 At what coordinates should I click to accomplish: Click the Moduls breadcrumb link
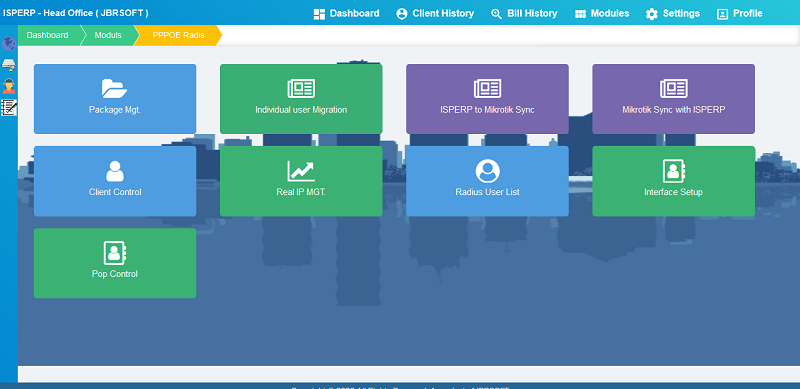pyautogui.click(x=108, y=35)
